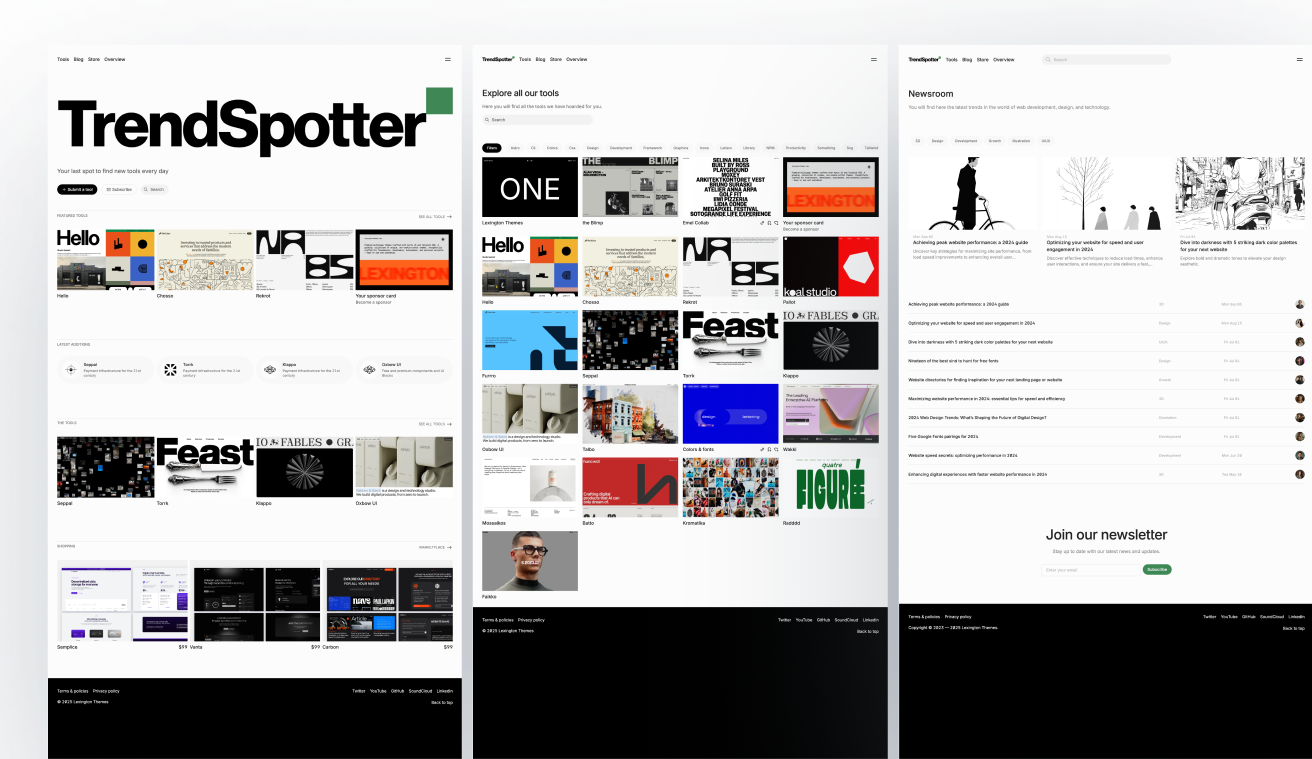
Task: Click the magnifier icon in the Newsroom search bar
Action: coord(1049,60)
